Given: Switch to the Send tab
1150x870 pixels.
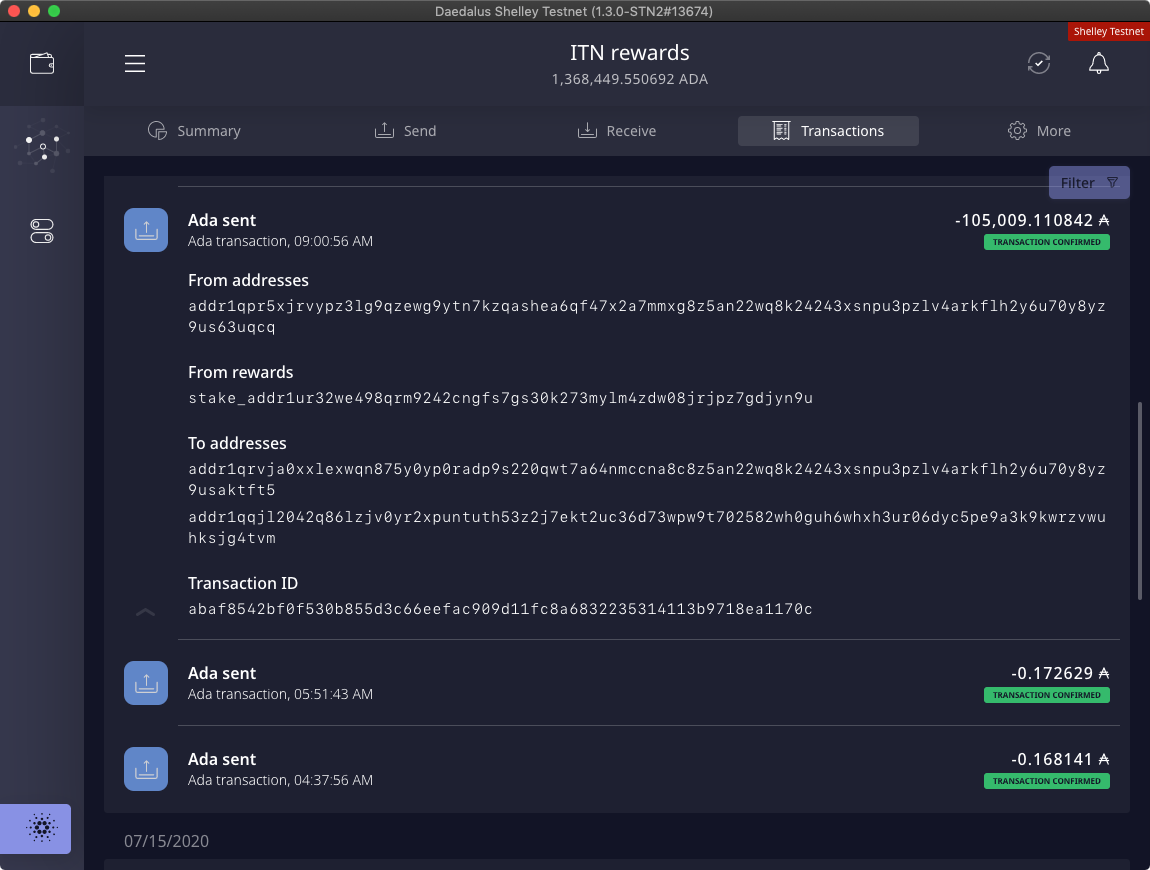Looking at the screenshot, I should pos(405,131).
